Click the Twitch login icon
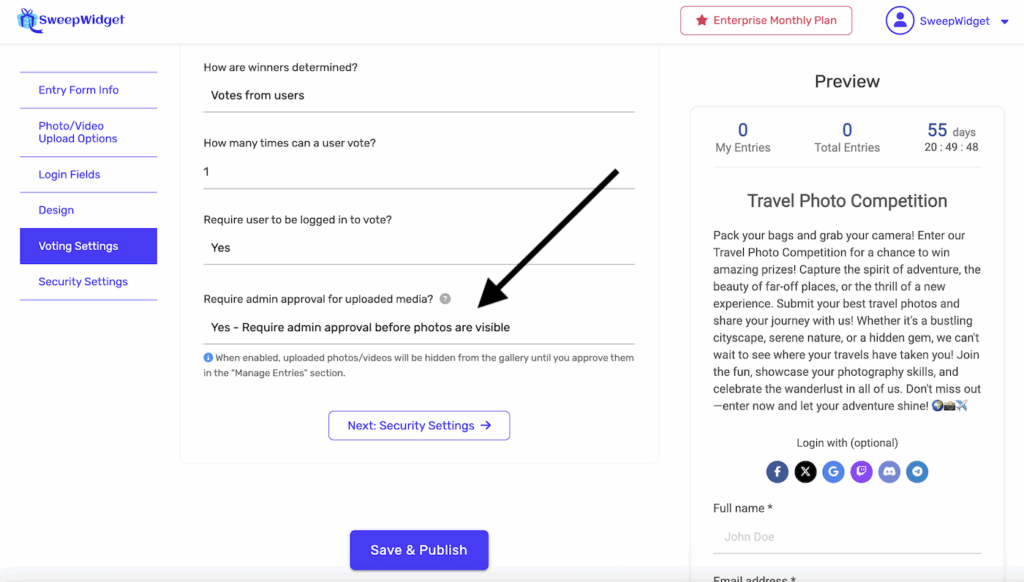1024x582 pixels. 862,472
